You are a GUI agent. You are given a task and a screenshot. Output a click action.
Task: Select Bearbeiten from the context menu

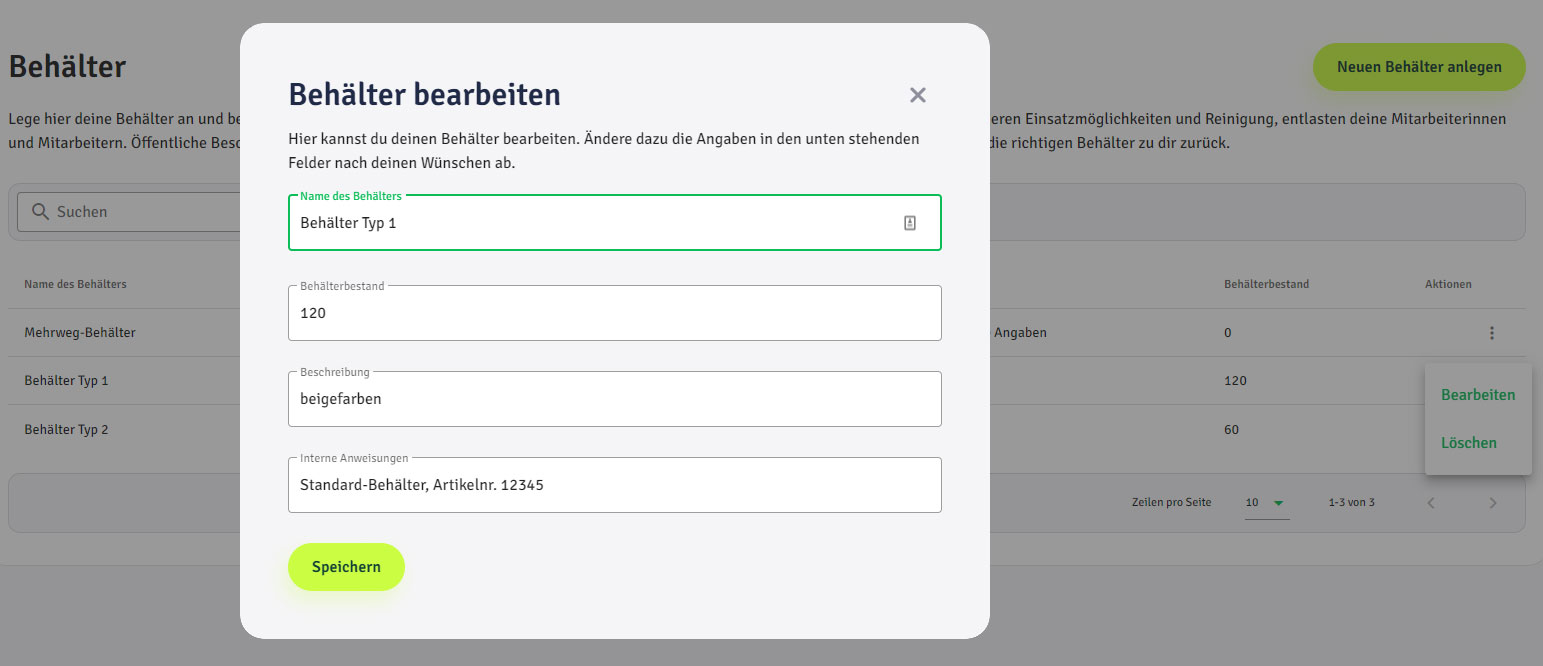click(x=1477, y=395)
